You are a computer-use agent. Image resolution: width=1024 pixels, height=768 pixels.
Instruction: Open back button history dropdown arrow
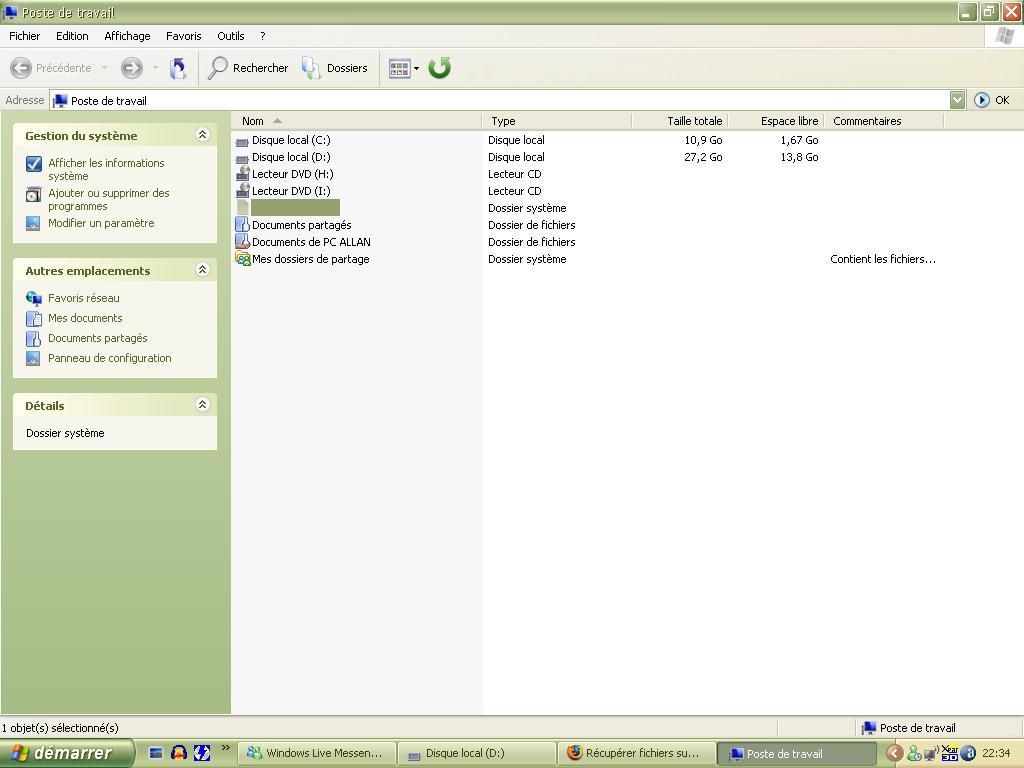pyautogui.click(x=104, y=68)
